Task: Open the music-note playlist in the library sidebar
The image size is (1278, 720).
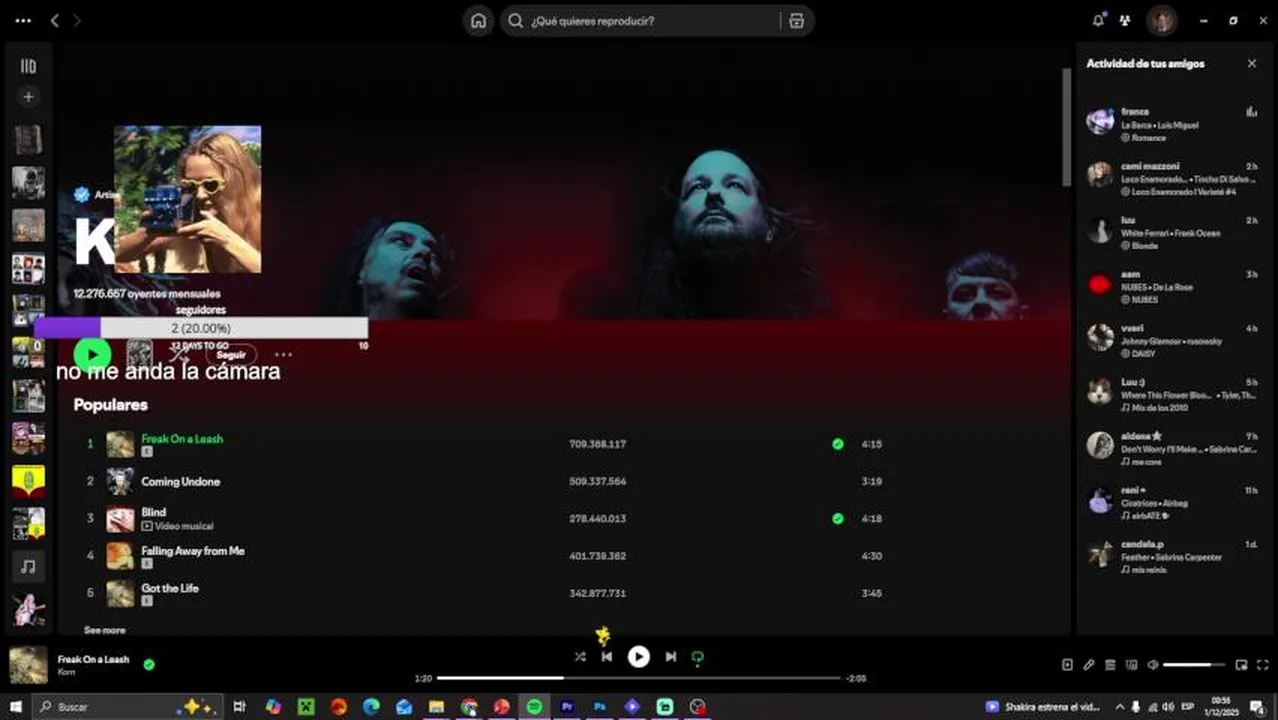Action: [28, 566]
